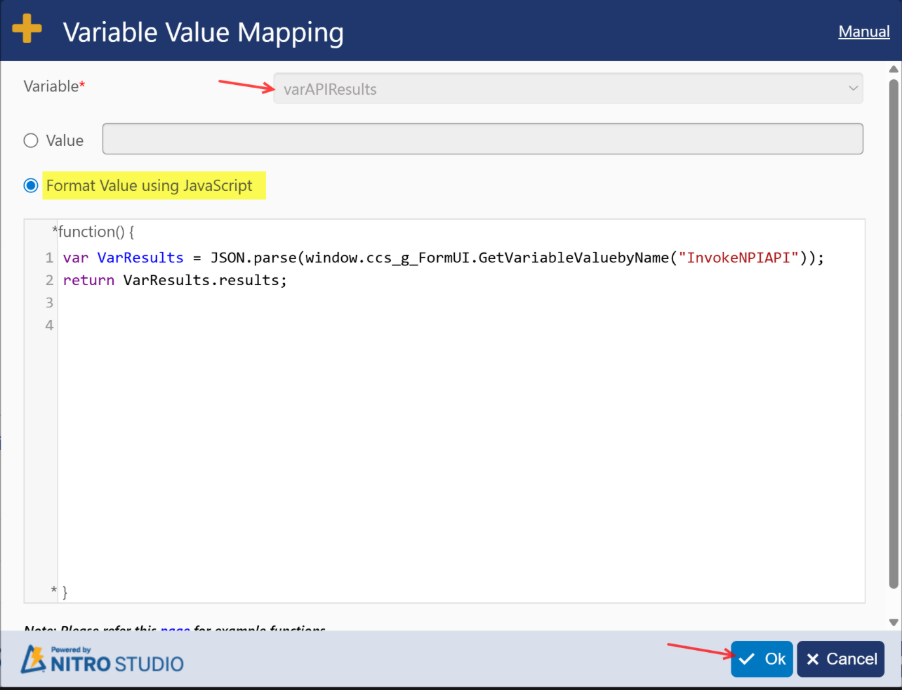
Task: Expand the varAPIResults variable dropdown
Action: 567,89
